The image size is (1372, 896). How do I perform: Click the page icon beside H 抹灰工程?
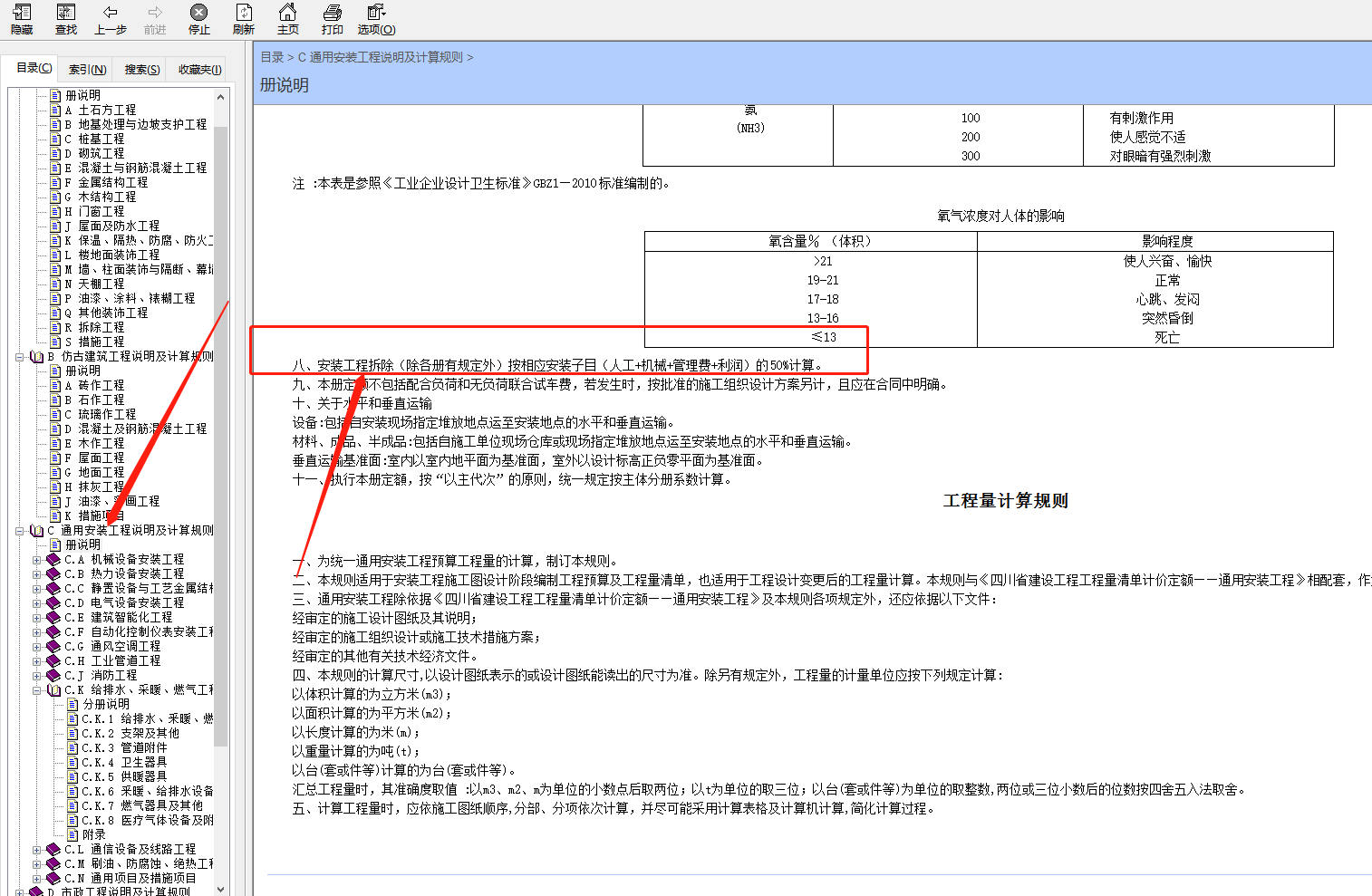pyautogui.click(x=55, y=487)
